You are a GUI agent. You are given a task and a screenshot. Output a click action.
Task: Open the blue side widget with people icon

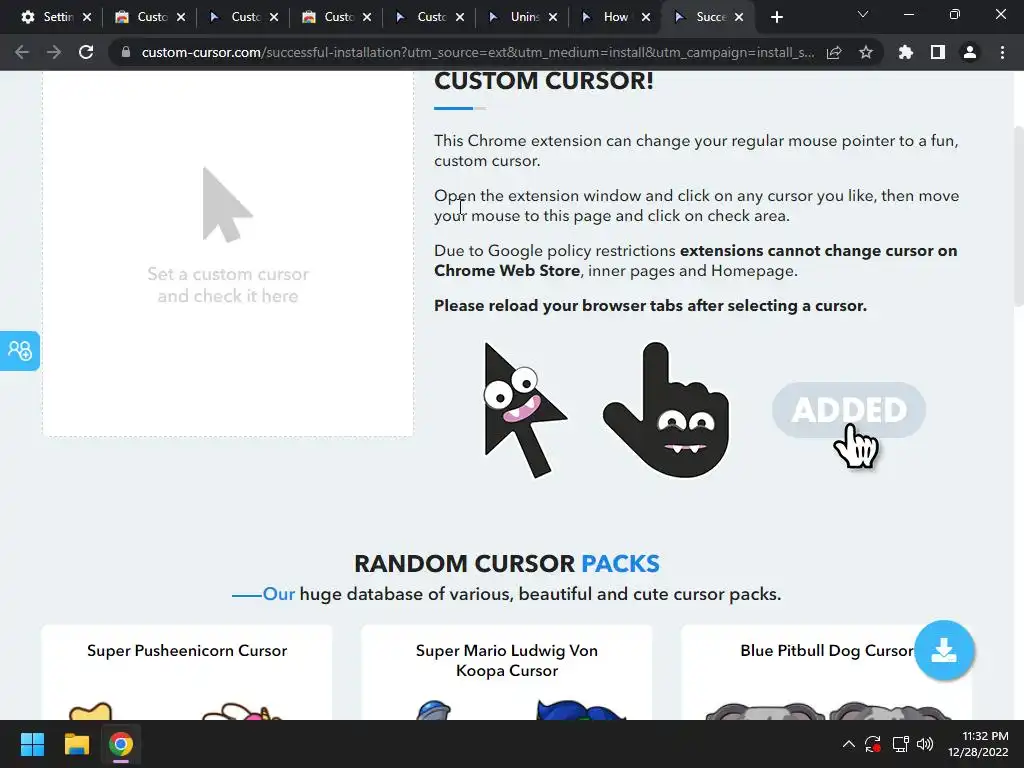coord(20,351)
